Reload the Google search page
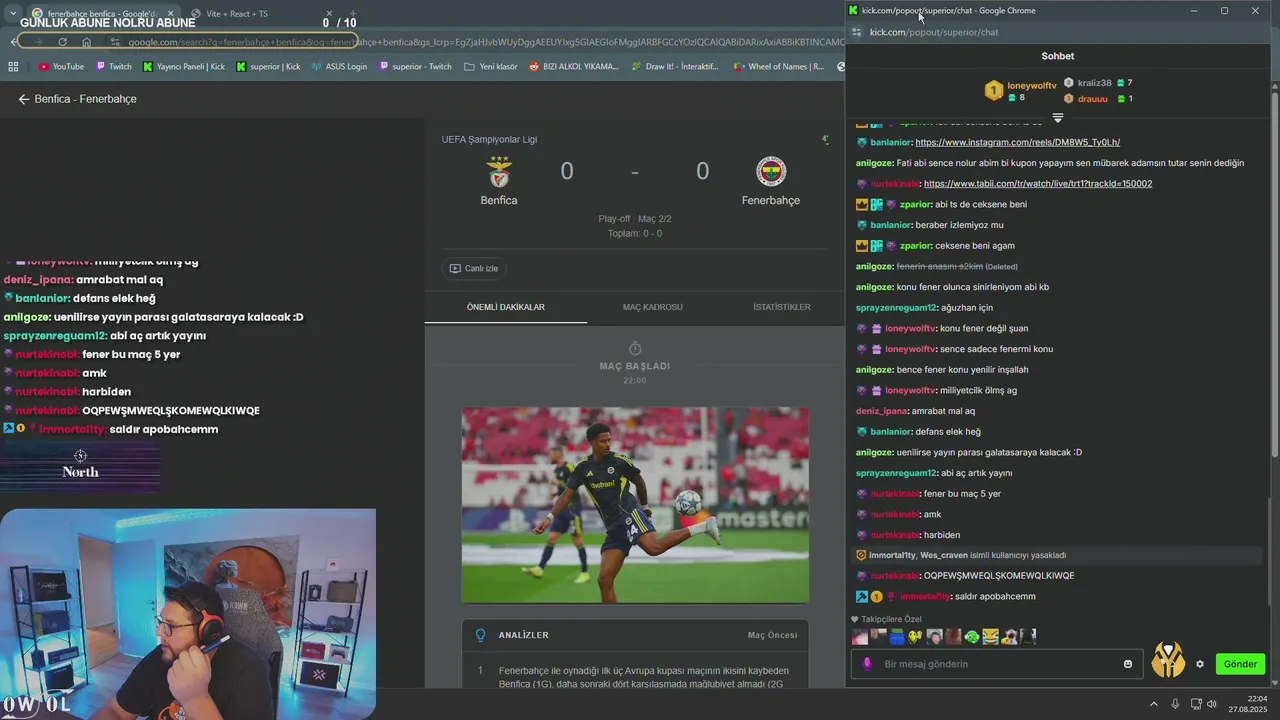Viewport: 1280px width, 720px height. (x=62, y=42)
